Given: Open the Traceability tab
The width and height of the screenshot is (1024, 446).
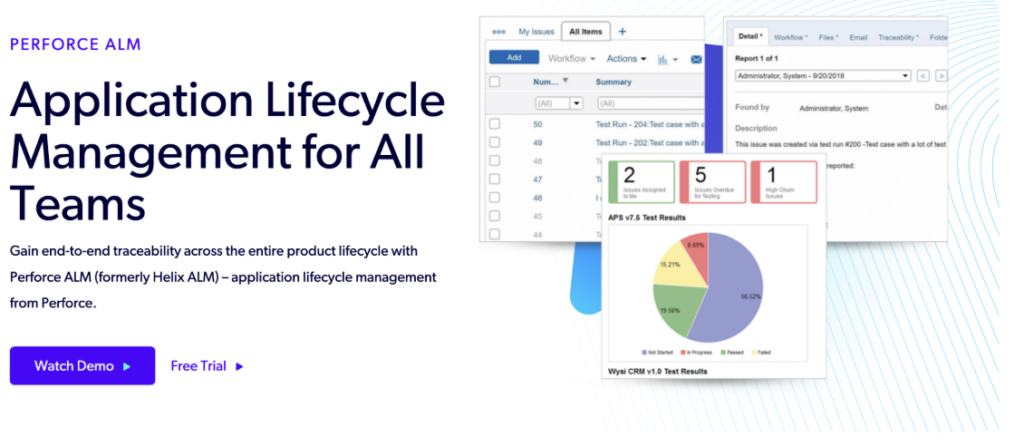Looking at the screenshot, I should (x=899, y=37).
